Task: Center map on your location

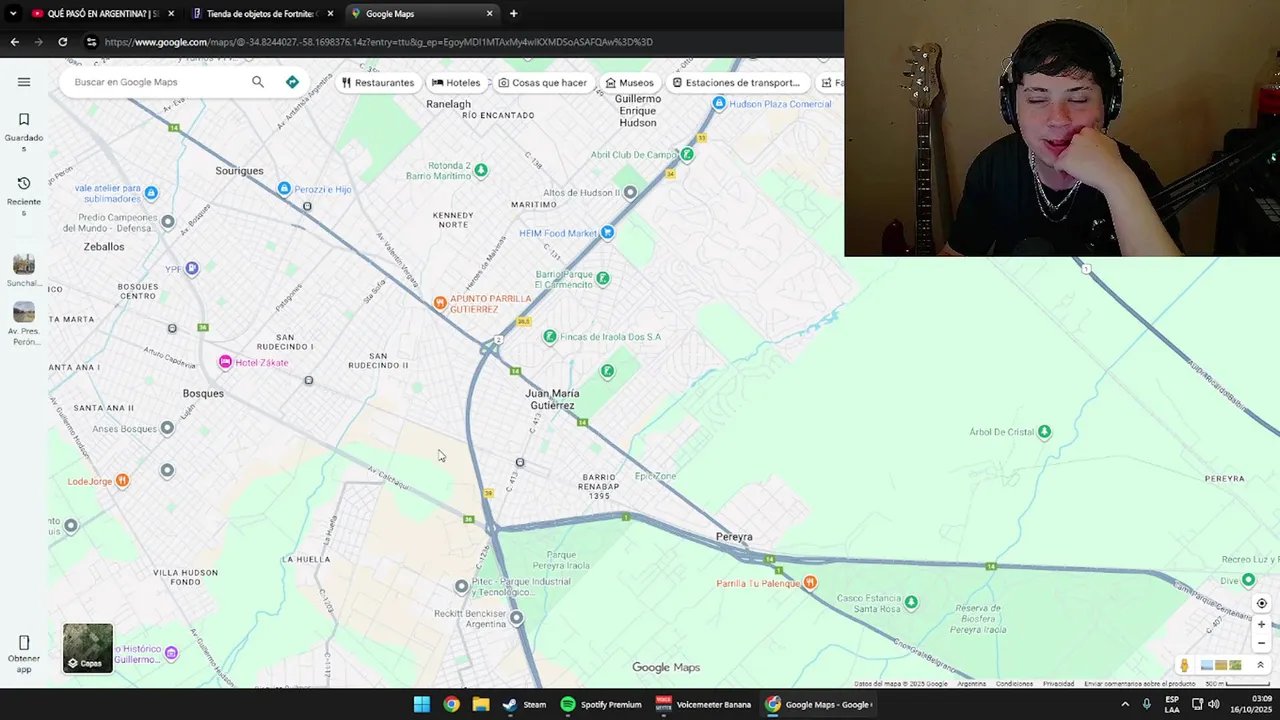Action: 1261,603
